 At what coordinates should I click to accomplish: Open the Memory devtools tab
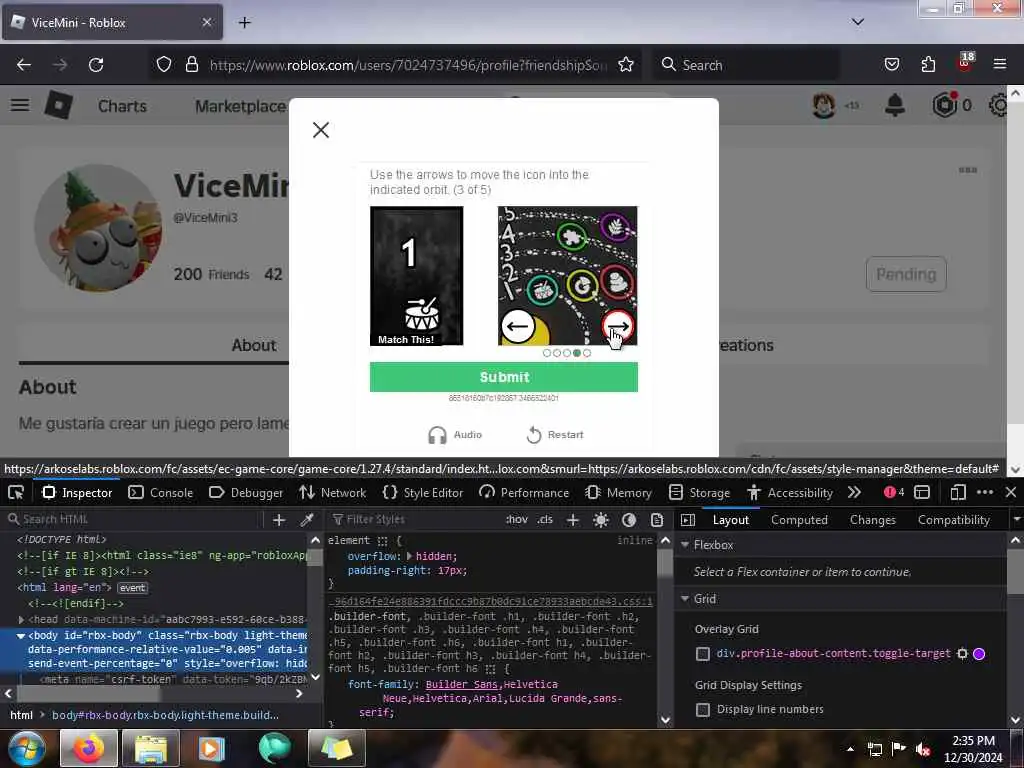coord(618,492)
